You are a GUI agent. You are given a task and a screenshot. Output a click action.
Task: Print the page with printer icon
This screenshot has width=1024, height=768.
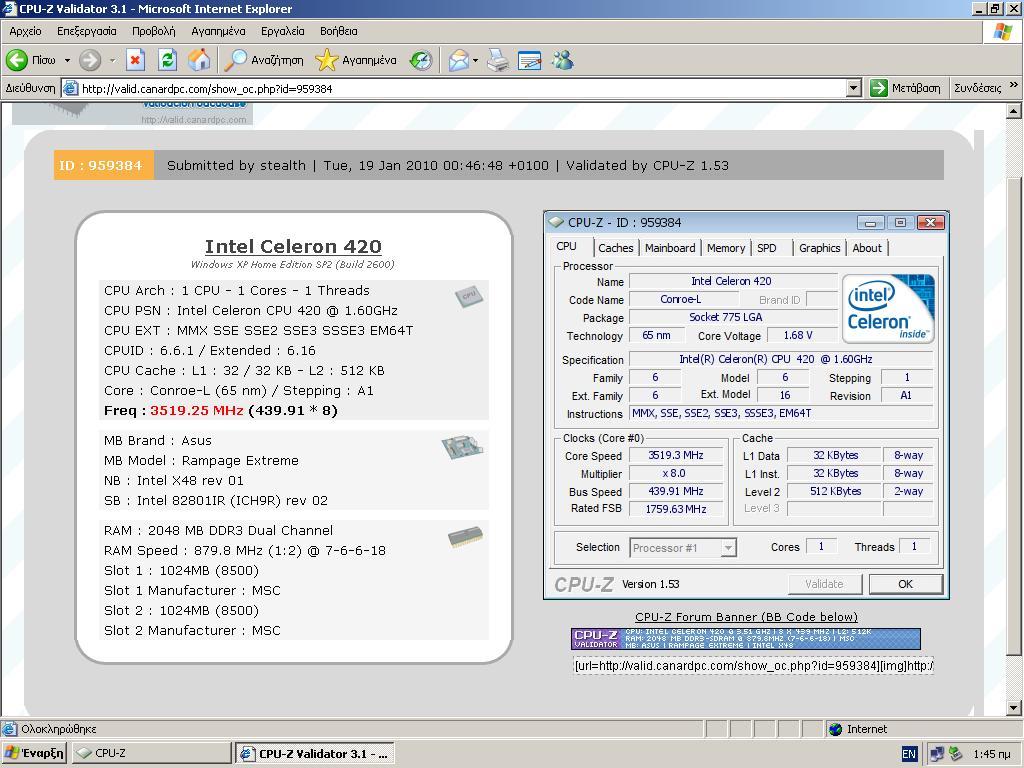498,60
